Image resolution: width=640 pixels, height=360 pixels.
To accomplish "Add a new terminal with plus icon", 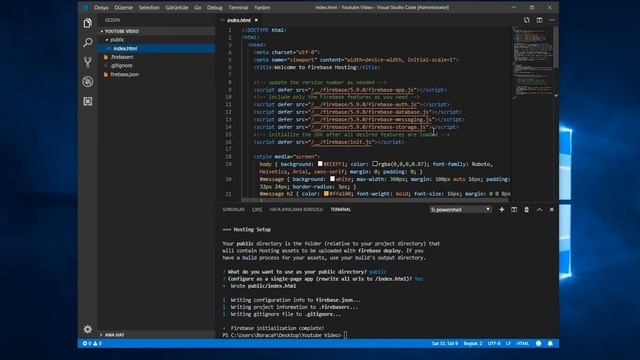I will coord(502,209).
